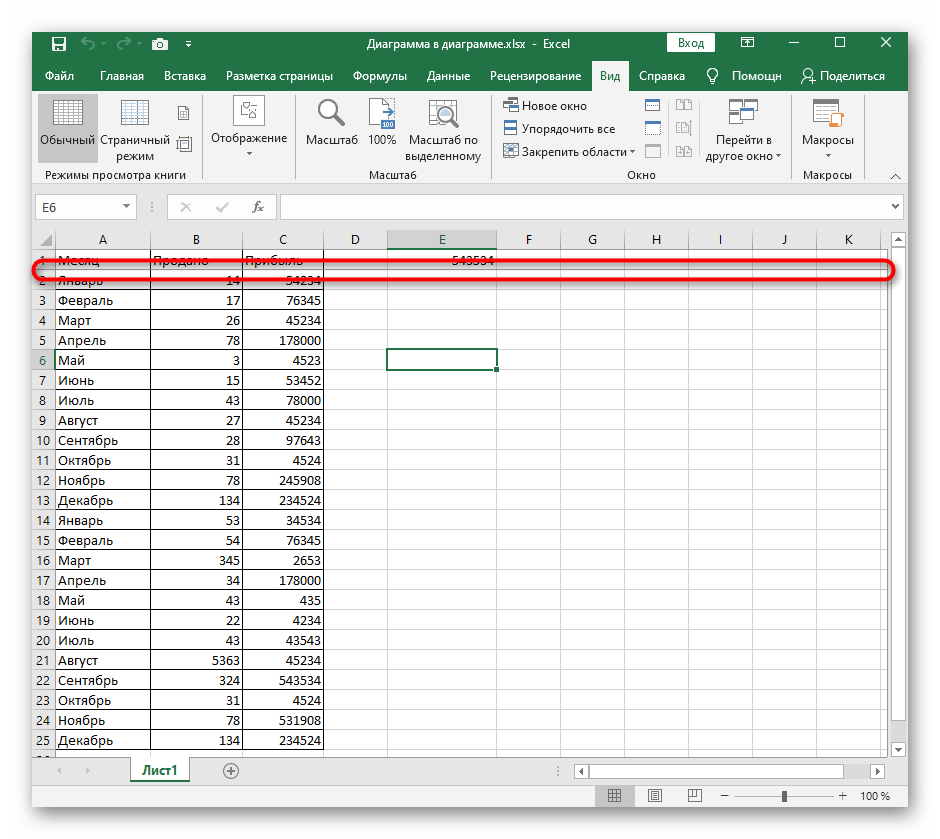The image size is (940, 839).
Task: Click the Hide window icon
Action: (652, 128)
